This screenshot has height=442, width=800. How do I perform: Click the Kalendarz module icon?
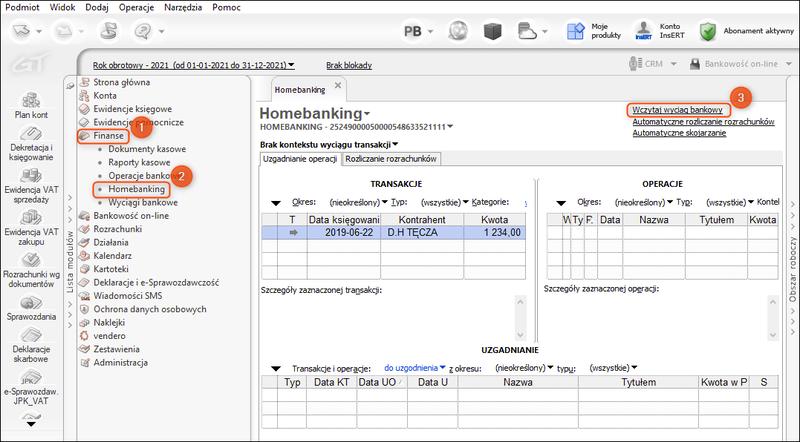(84, 256)
